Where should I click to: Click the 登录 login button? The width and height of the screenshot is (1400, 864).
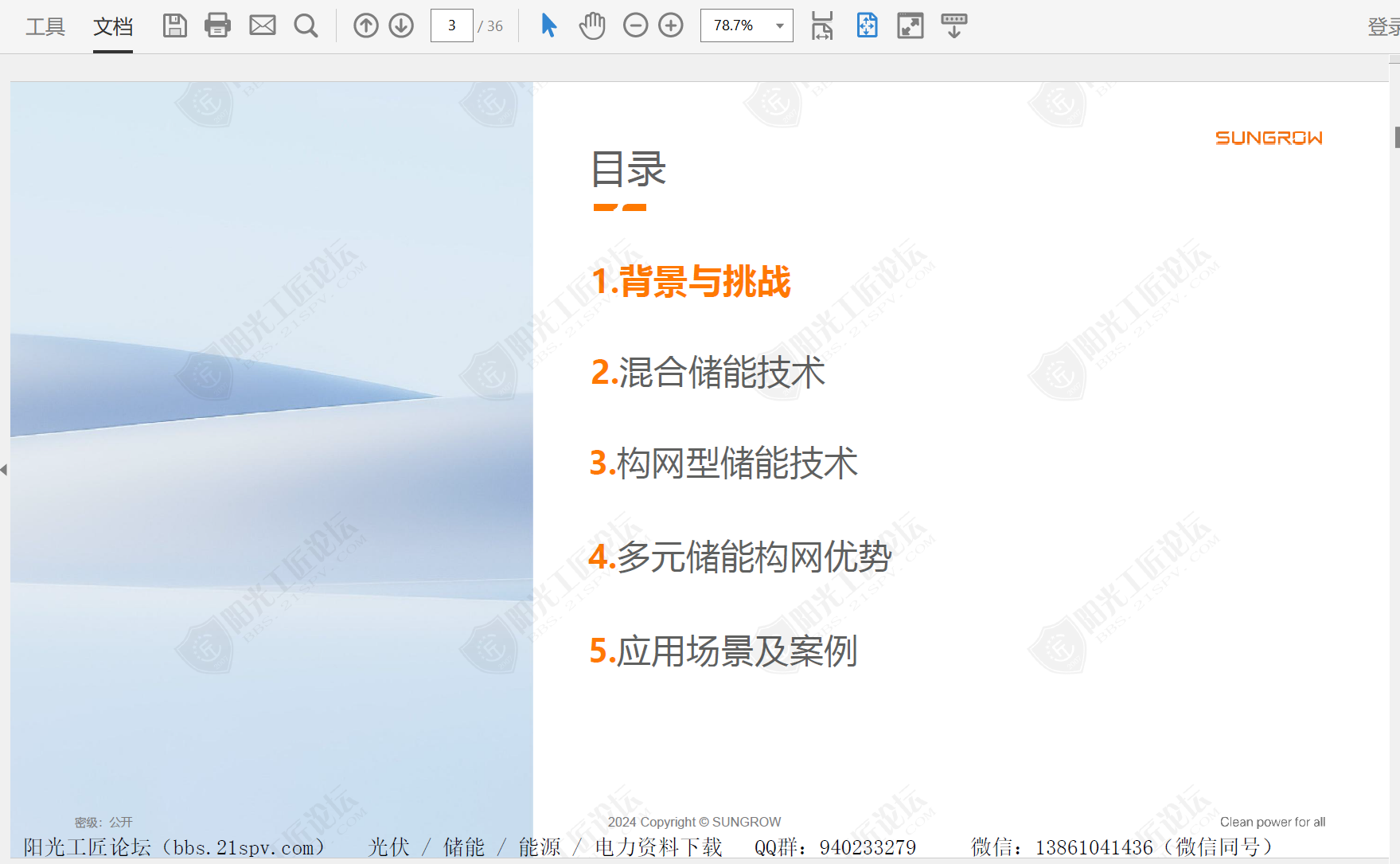click(1383, 26)
